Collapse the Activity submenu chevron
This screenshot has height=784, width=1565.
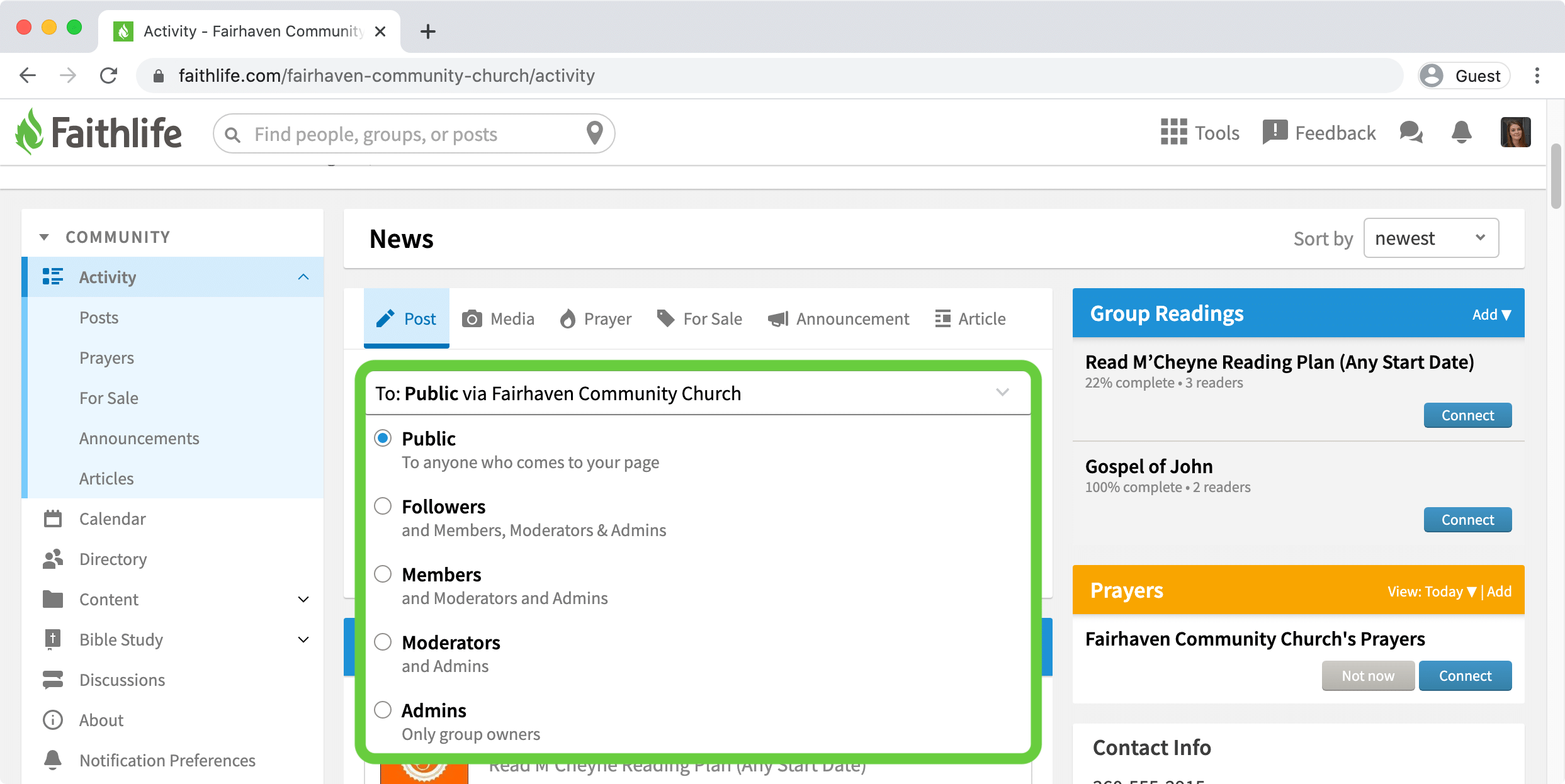pos(303,277)
